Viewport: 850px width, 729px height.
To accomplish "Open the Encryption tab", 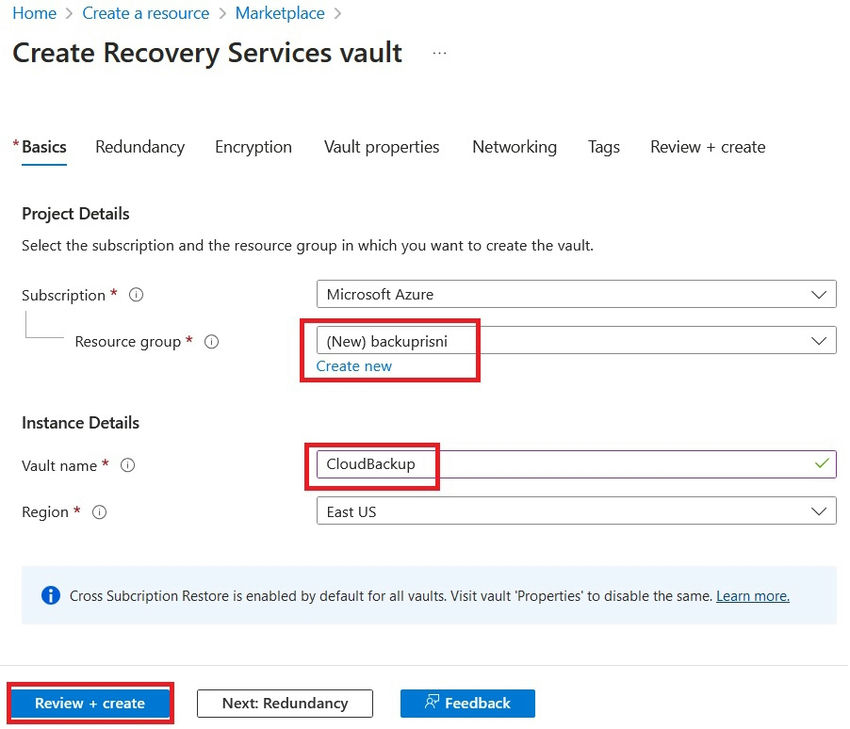I will pyautogui.click(x=253, y=147).
